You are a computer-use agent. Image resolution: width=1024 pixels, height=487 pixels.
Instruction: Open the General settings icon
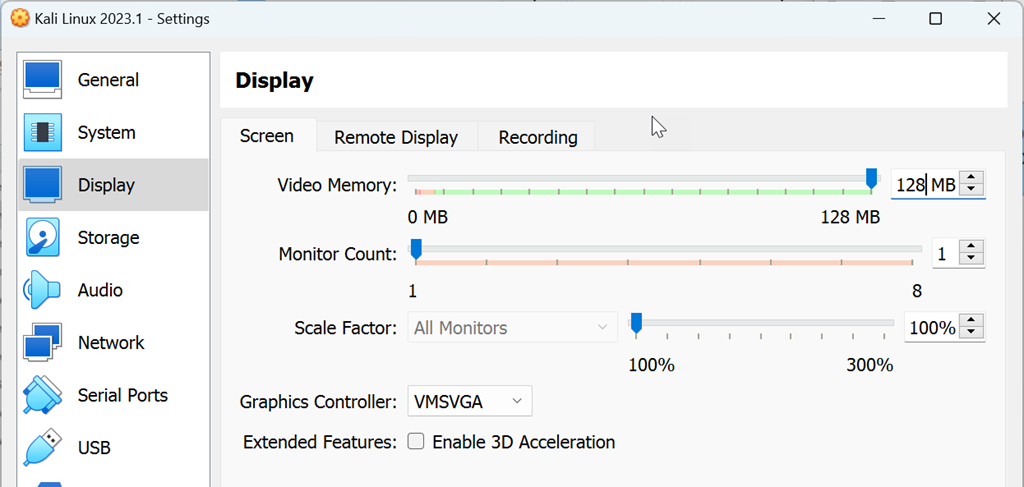[x=42, y=80]
